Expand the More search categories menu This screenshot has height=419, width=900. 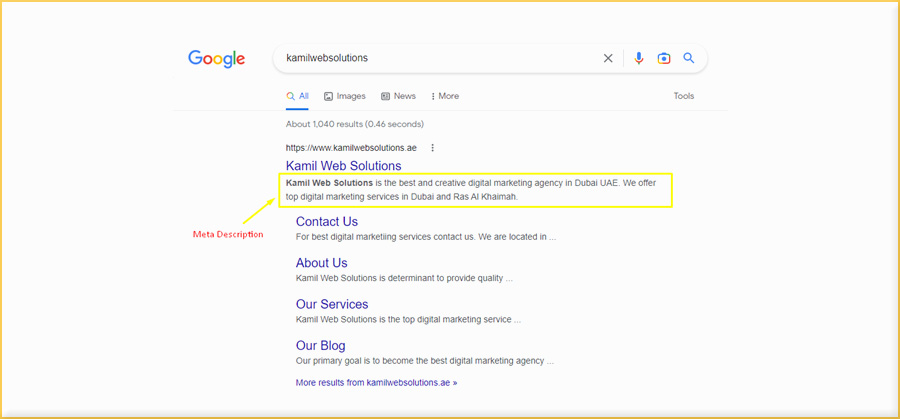(445, 96)
